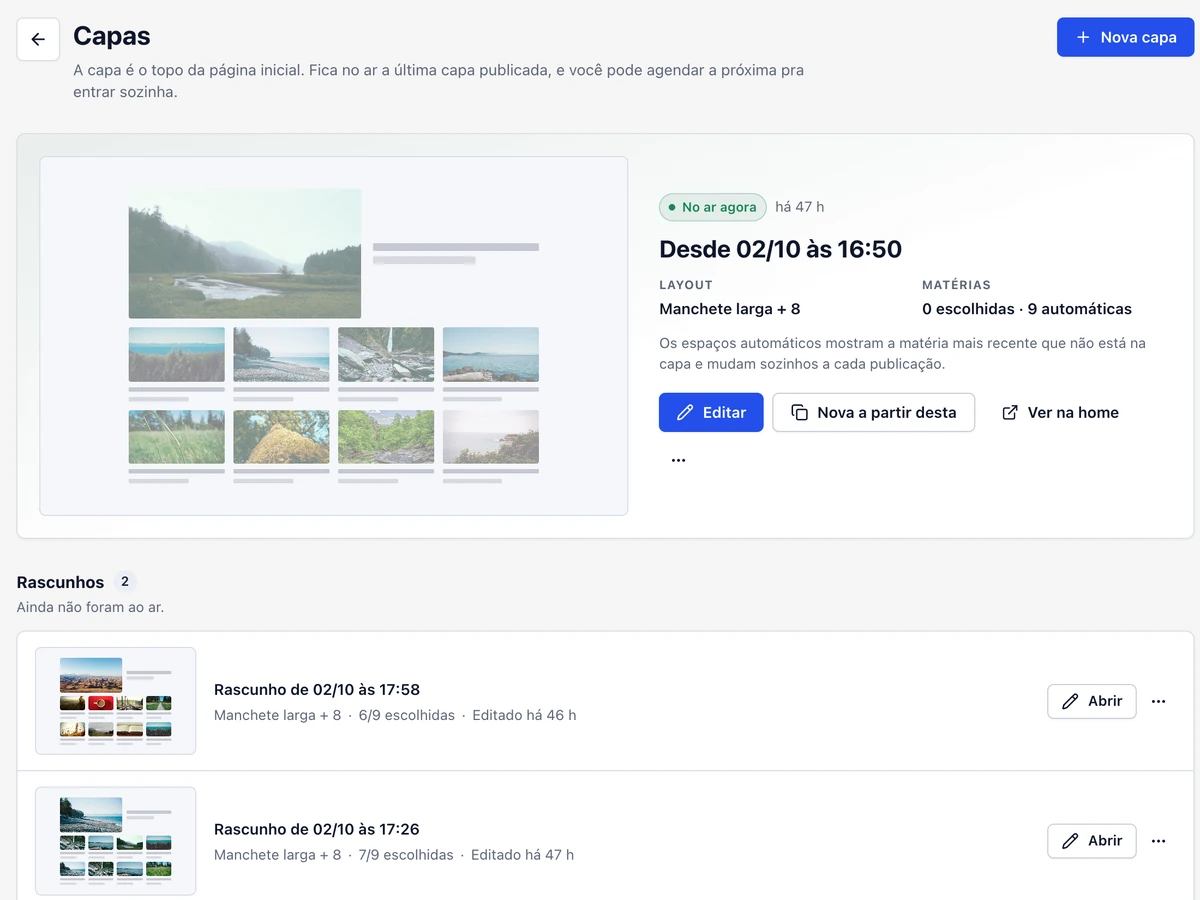Click the 'No ar agora' status badge
1200x900 pixels.
point(713,207)
